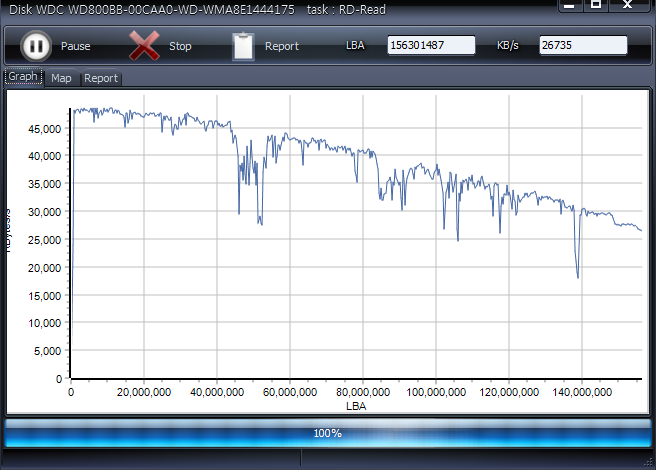Click the '120,000,000' x-axis label
This screenshot has height=470, width=656.
click(509, 392)
